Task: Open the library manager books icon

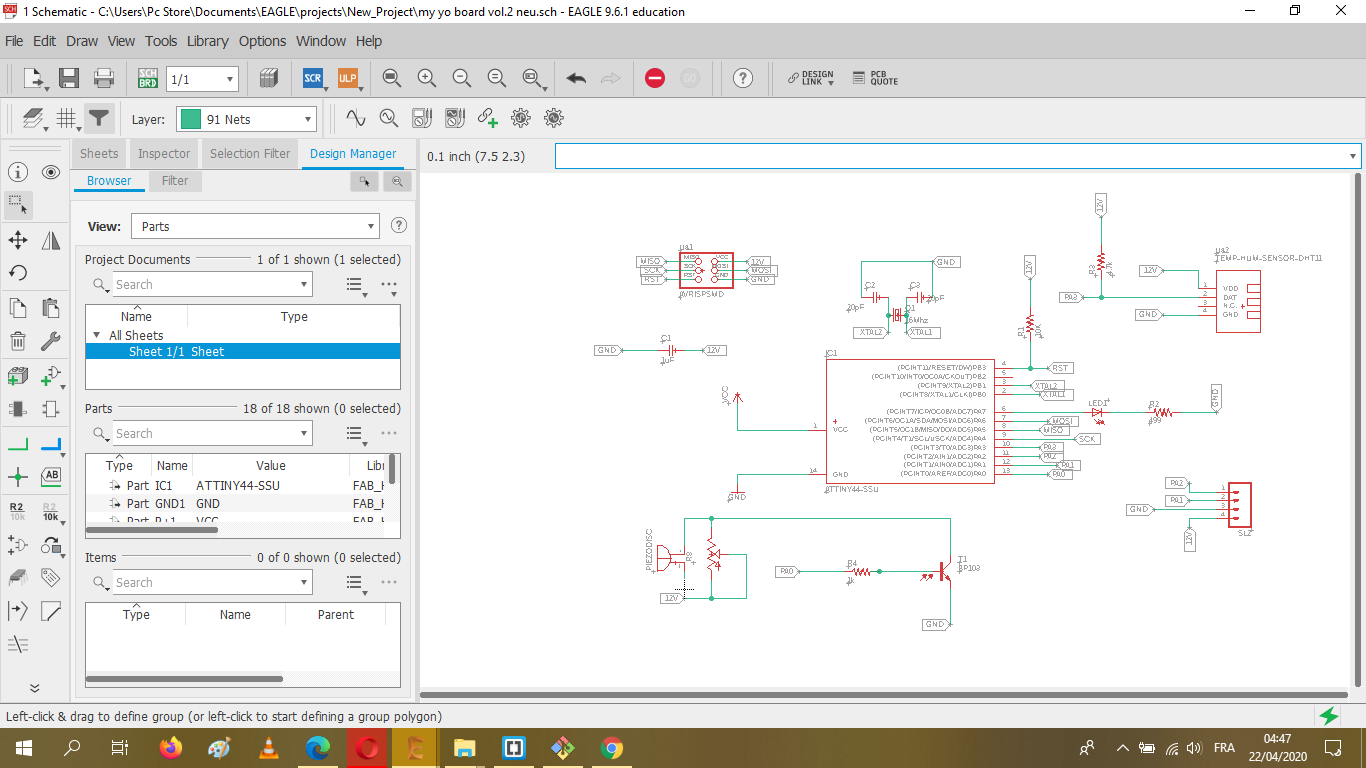Action: point(268,78)
